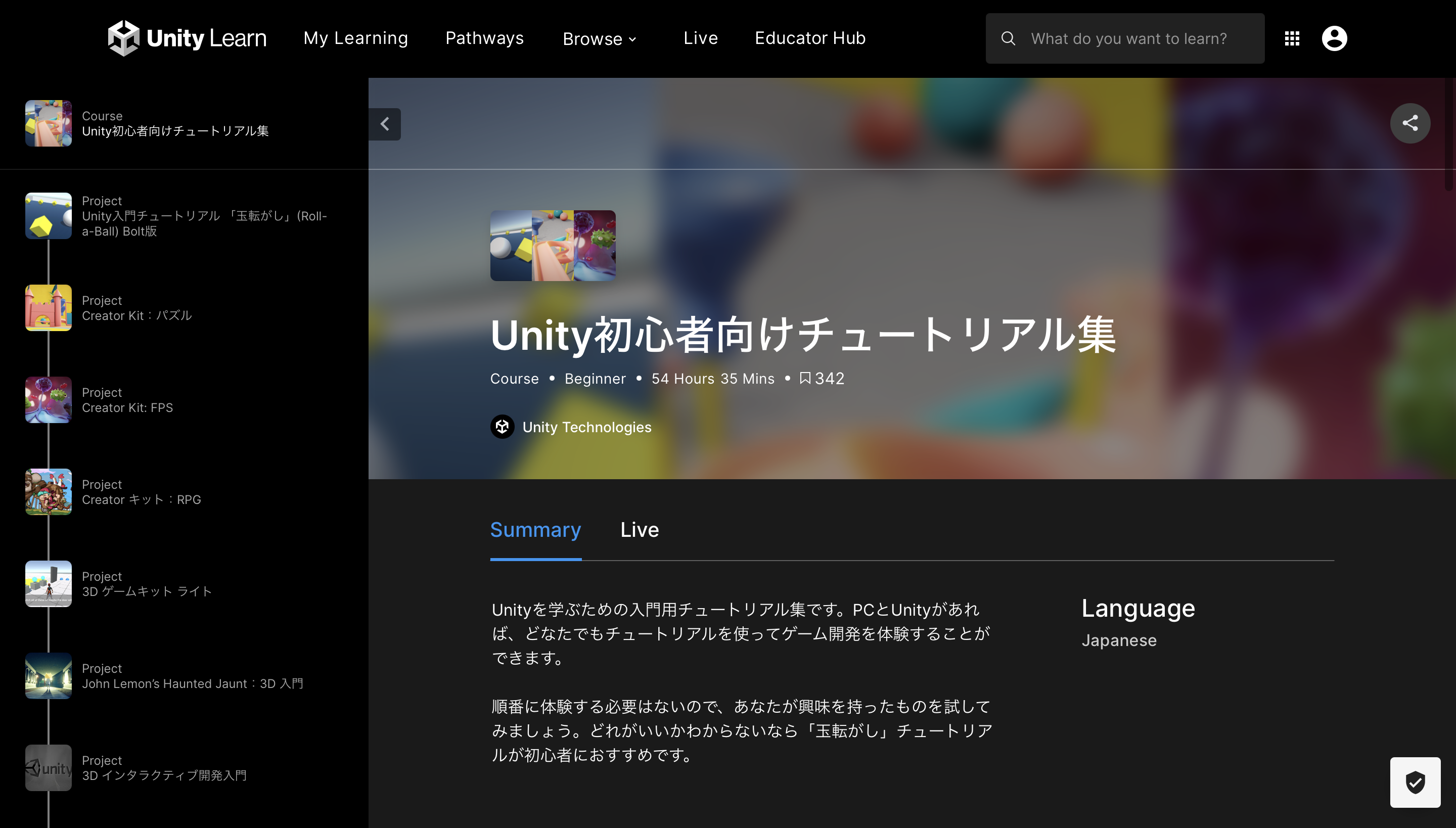Screen dimensions: 1456x828
Task: Open the Creator Kit: パズル project thumbnail
Action: pyautogui.click(x=49, y=308)
